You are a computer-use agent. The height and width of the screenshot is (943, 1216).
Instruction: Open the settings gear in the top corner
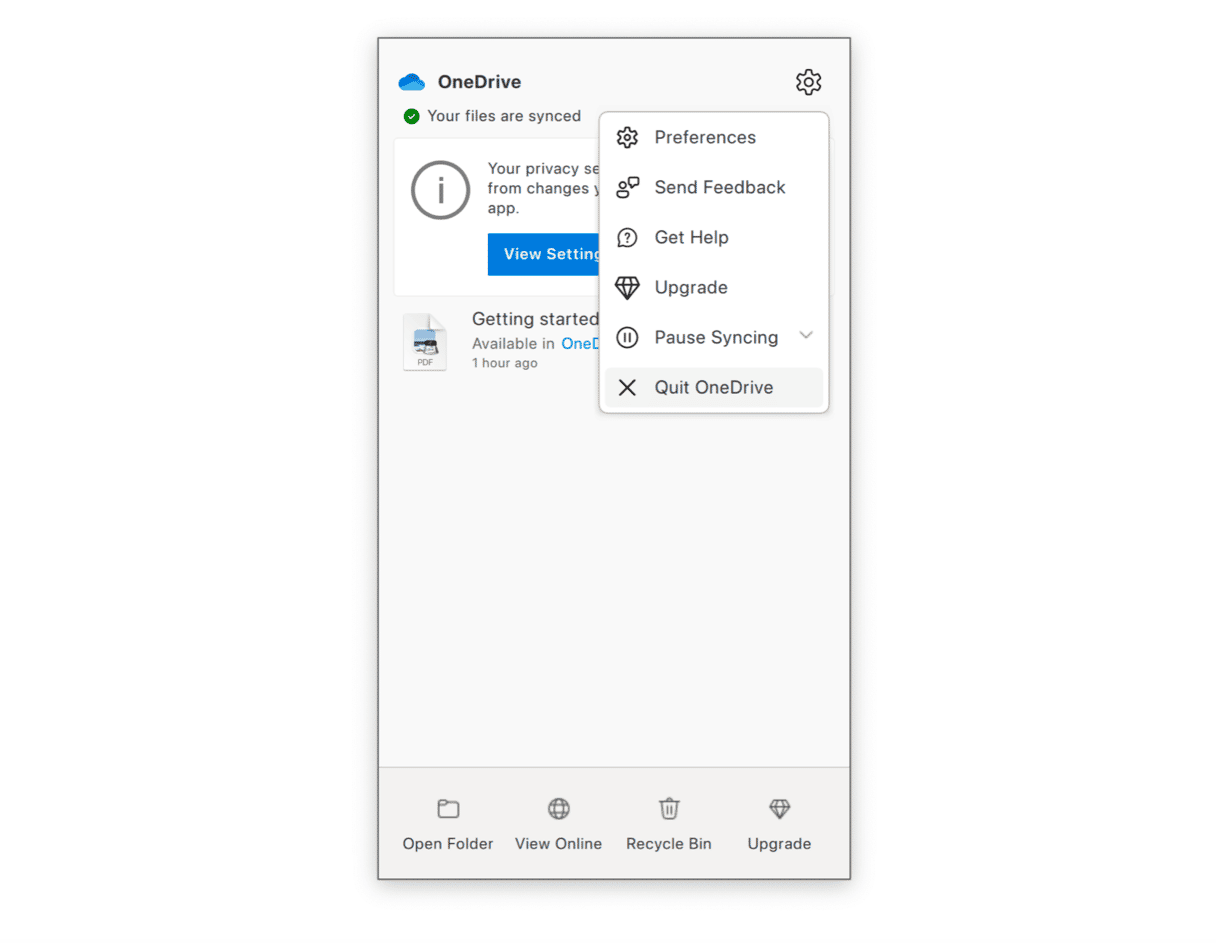click(x=808, y=82)
